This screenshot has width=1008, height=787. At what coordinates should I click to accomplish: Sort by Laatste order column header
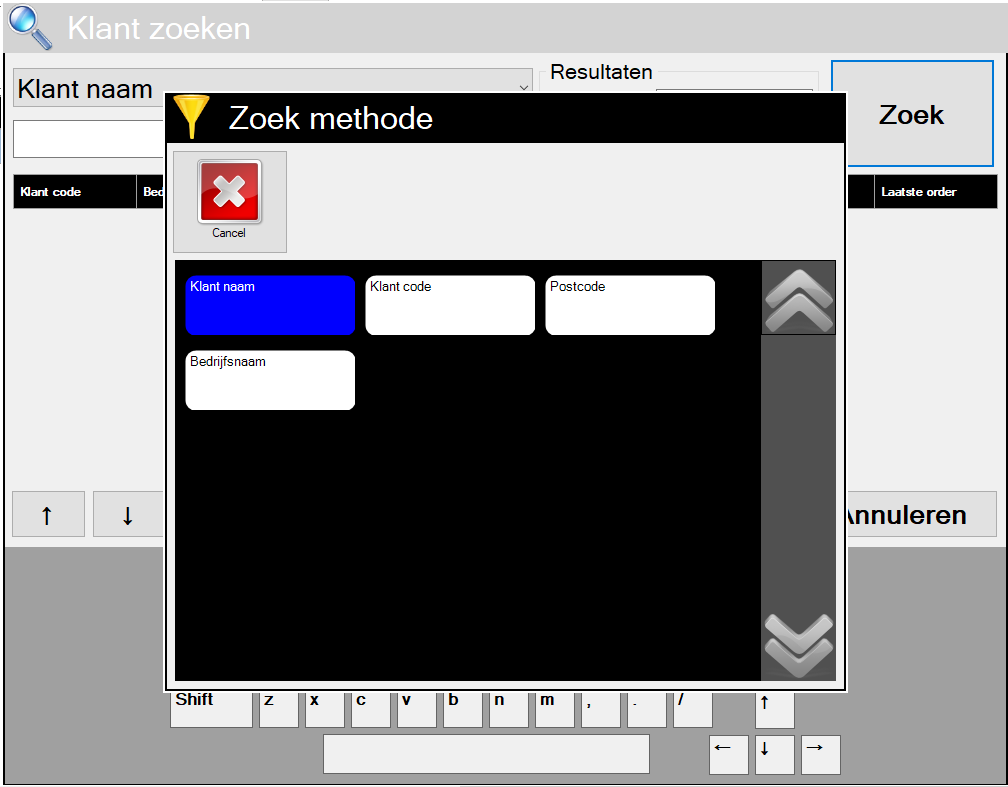pyautogui.click(x=934, y=192)
